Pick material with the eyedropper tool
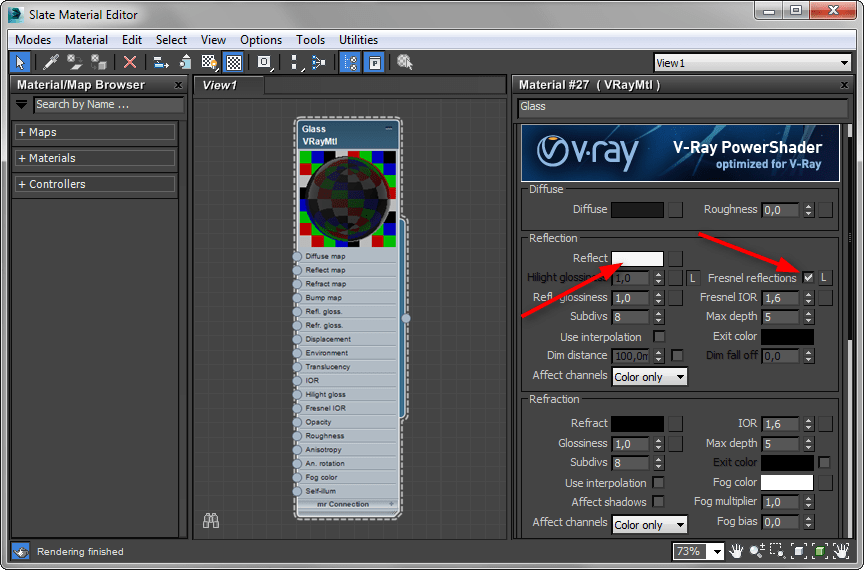The image size is (864, 570). 51,62
